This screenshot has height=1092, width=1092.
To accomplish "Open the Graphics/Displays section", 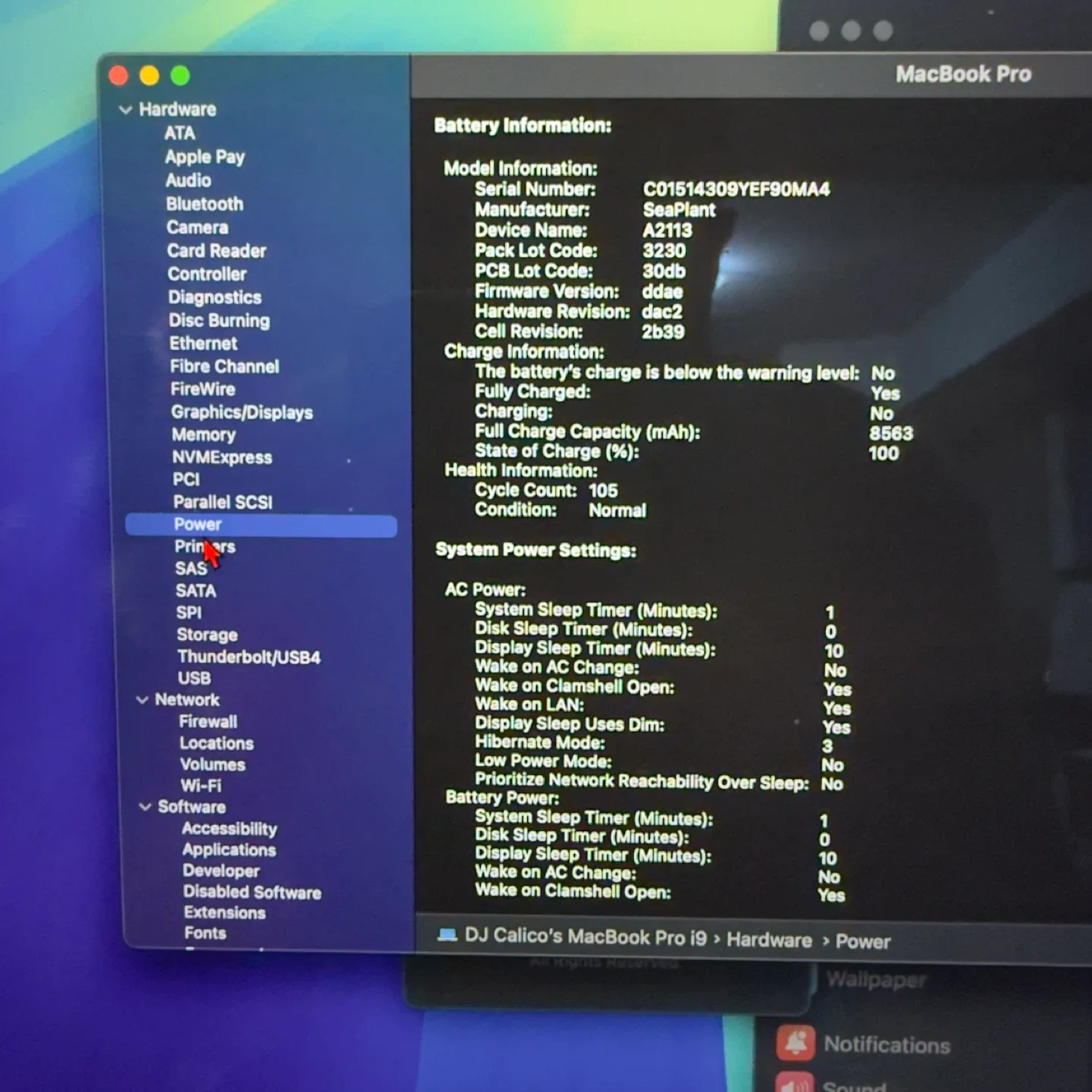I will click(x=242, y=413).
